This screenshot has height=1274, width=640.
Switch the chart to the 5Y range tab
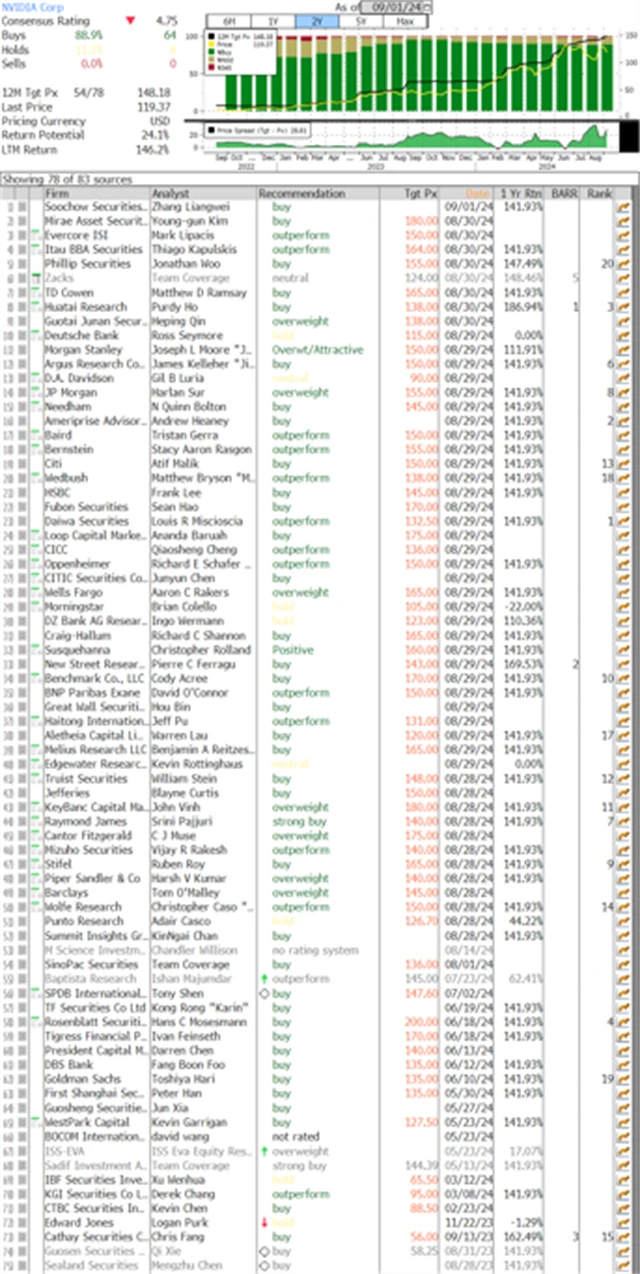click(361, 20)
